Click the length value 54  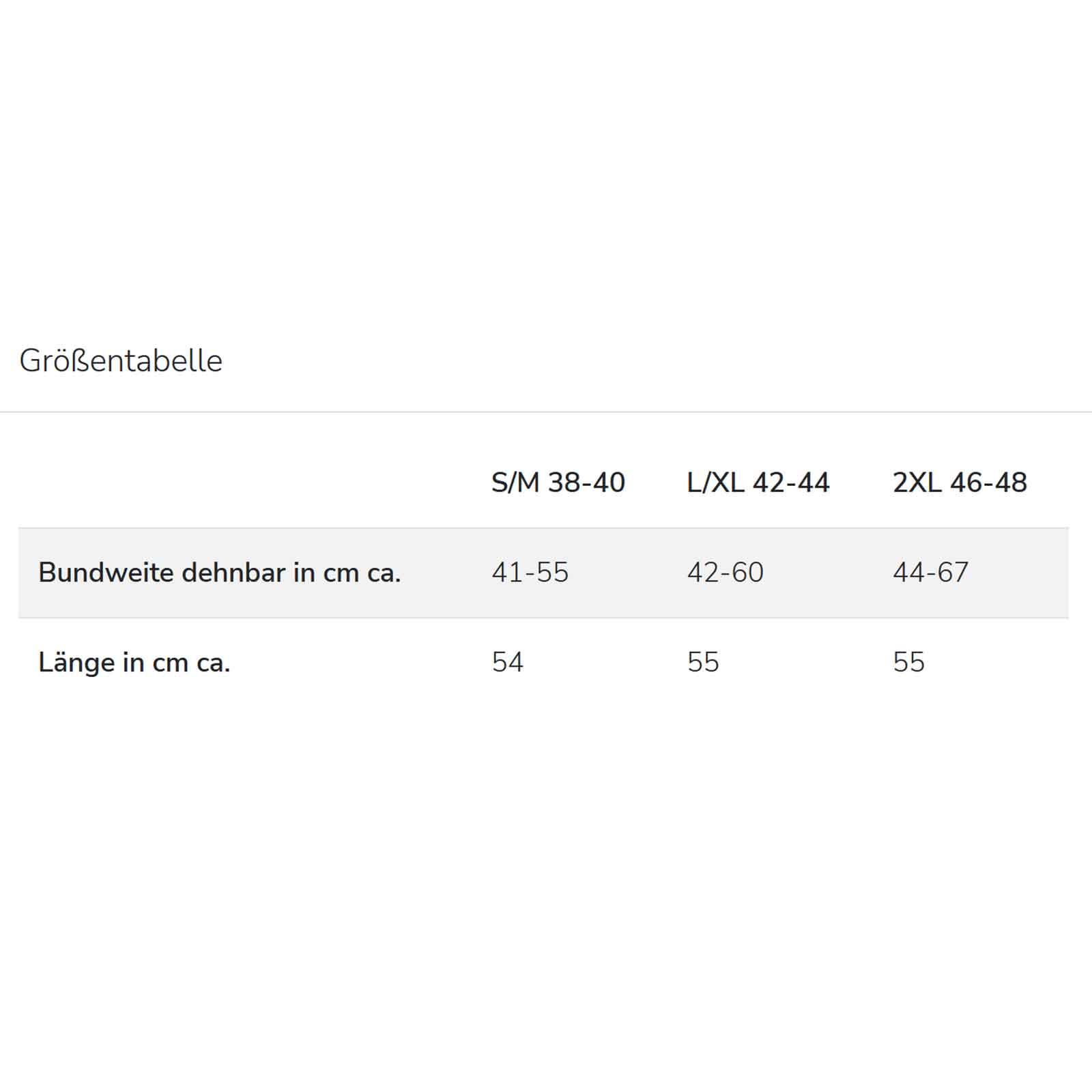[x=507, y=662]
